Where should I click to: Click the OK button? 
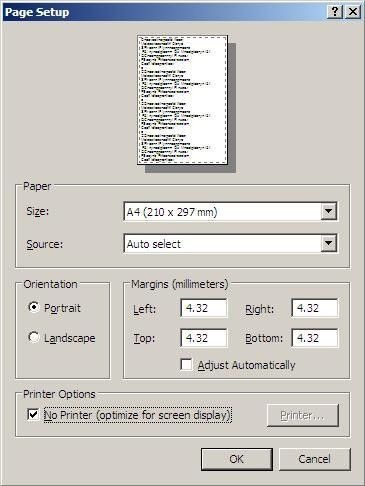[x=237, y=459]
